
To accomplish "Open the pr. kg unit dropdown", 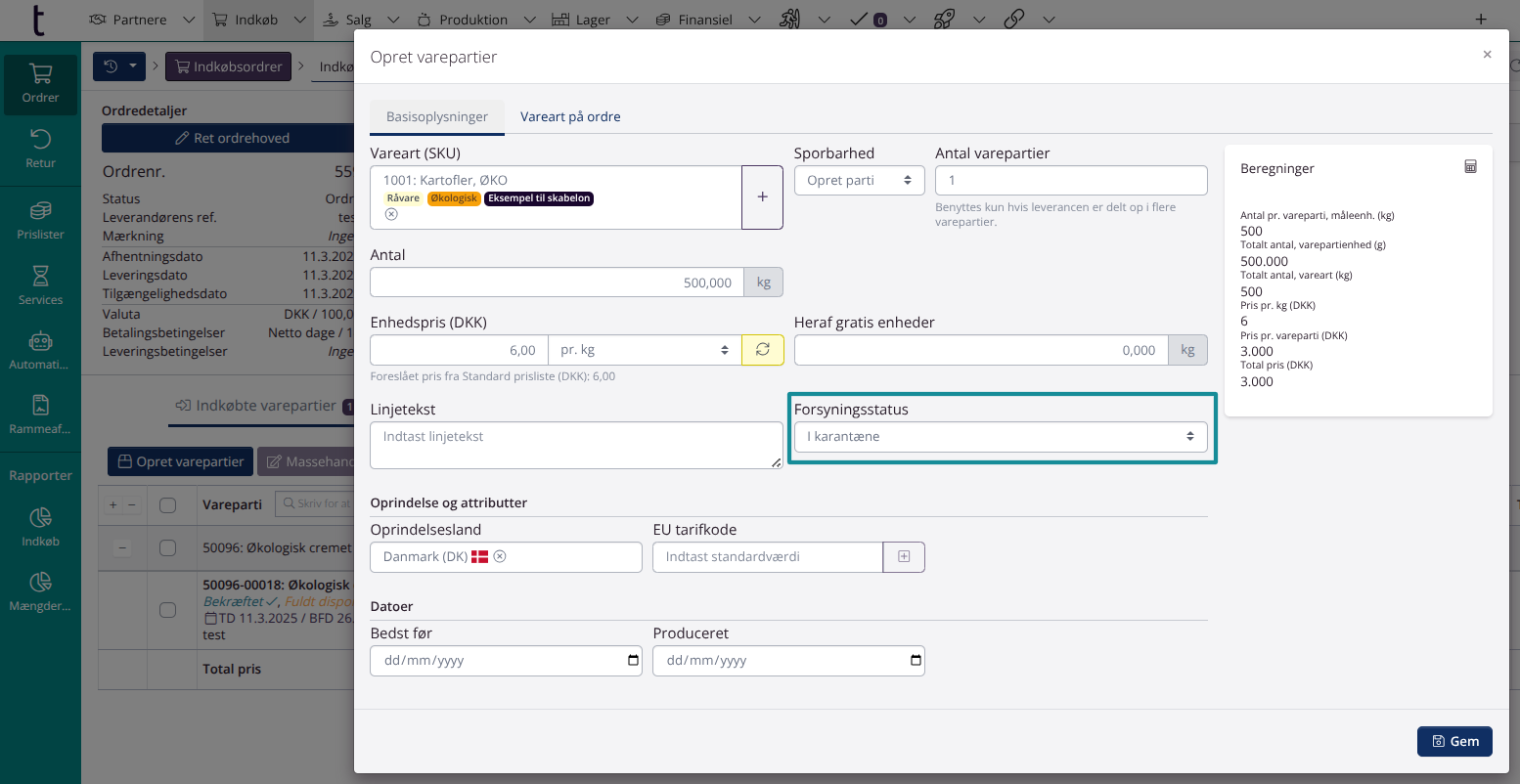I will click(x=644, y=350).
